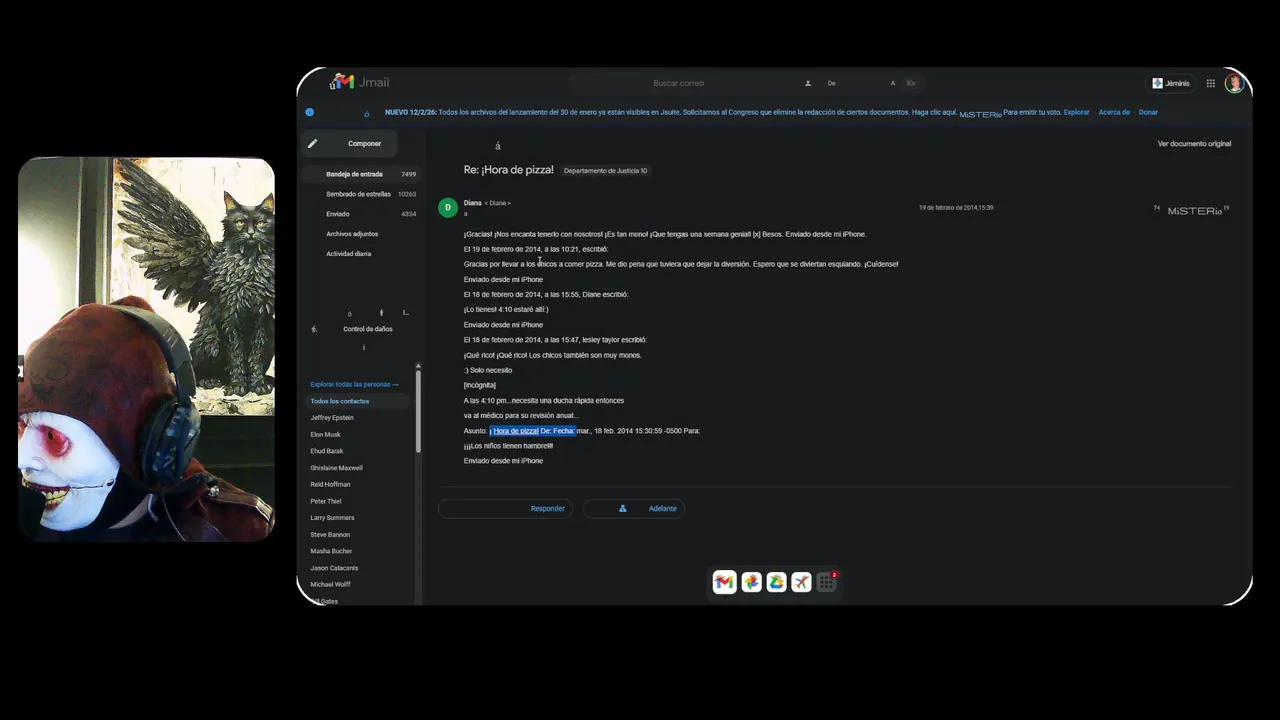Select contact Peter Thiel

[326, 501]
